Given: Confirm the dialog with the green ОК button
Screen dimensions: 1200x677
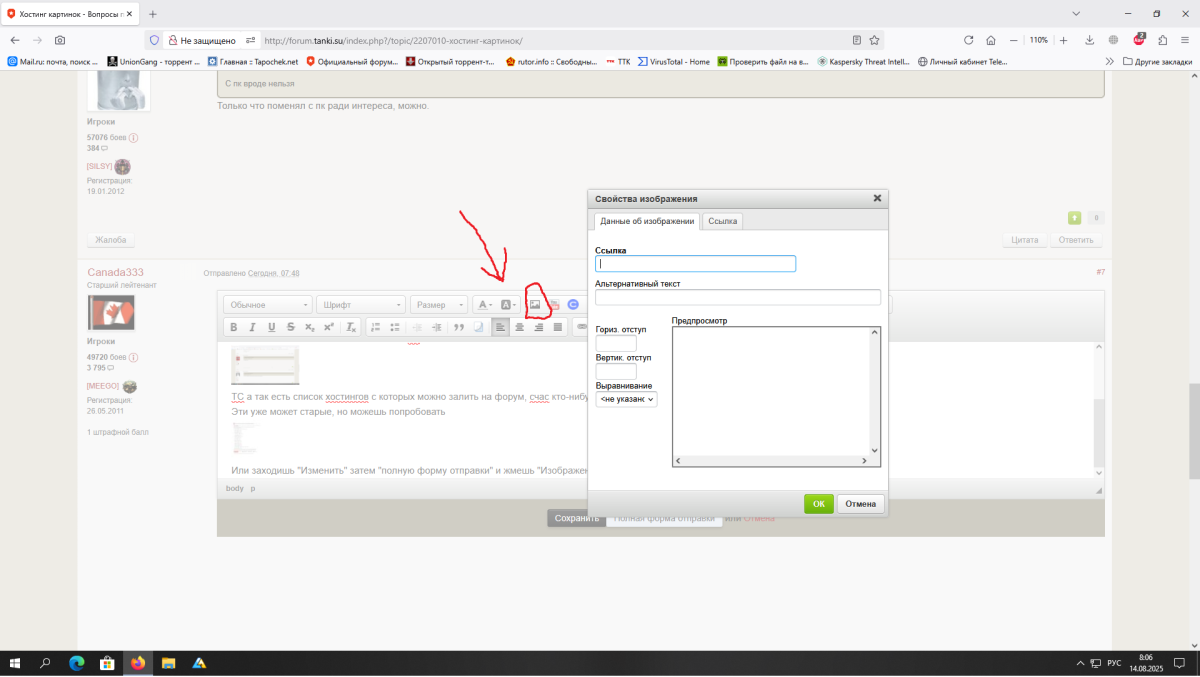Looking at the screenshot, I should 818,504.
